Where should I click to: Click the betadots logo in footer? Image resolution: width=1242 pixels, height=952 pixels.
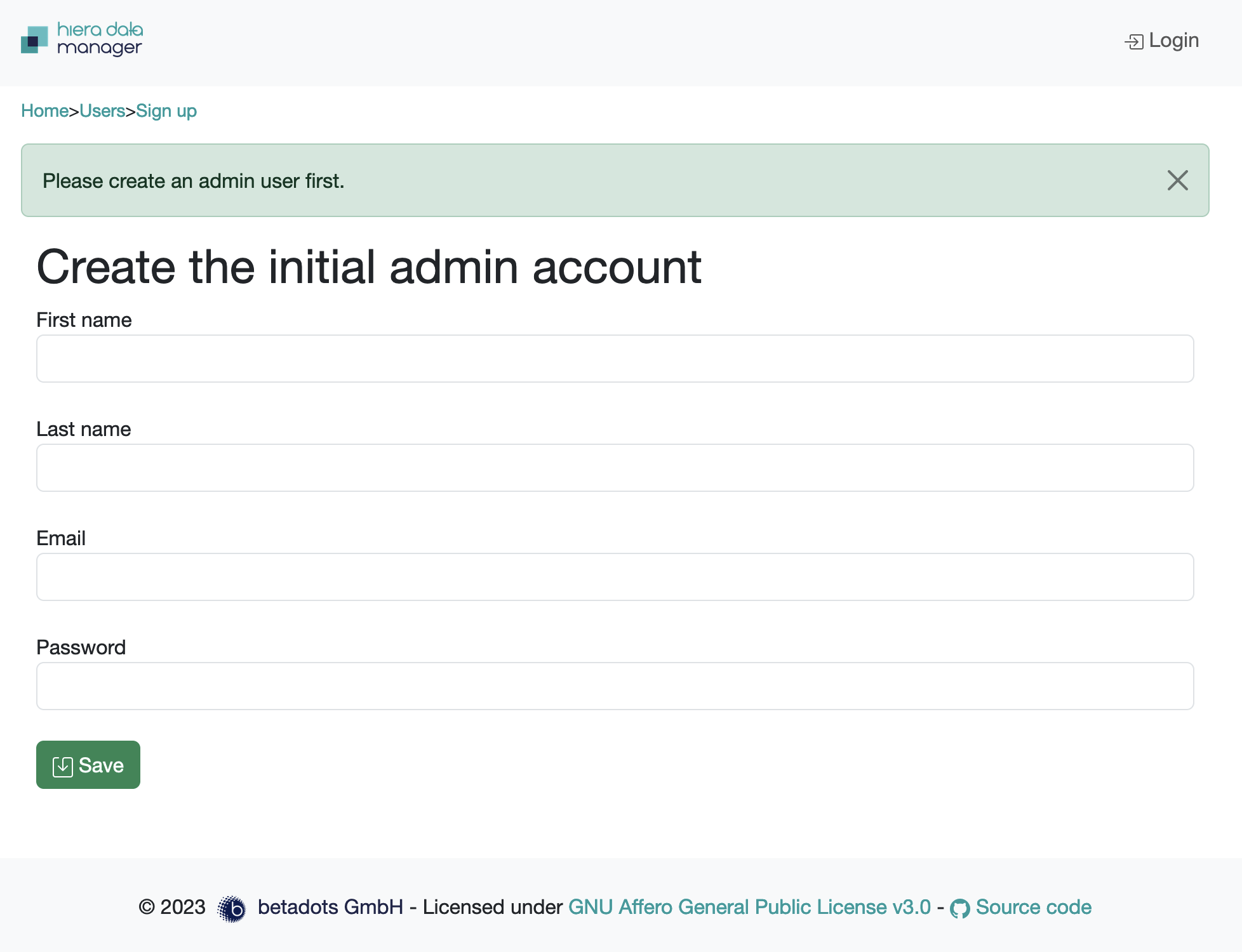pos(232,908)
